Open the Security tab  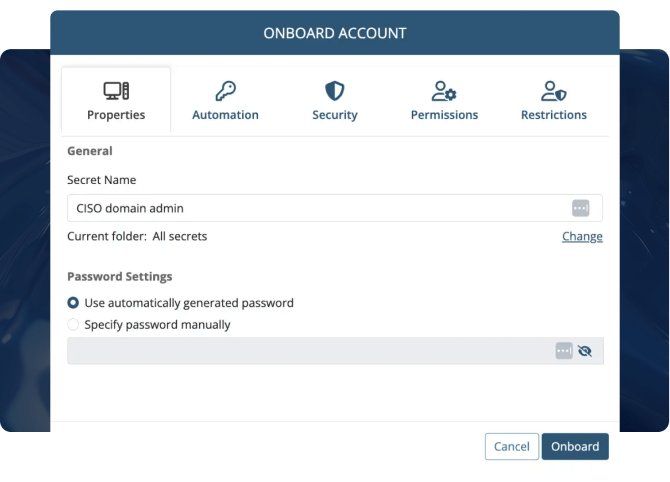(335, 100)
